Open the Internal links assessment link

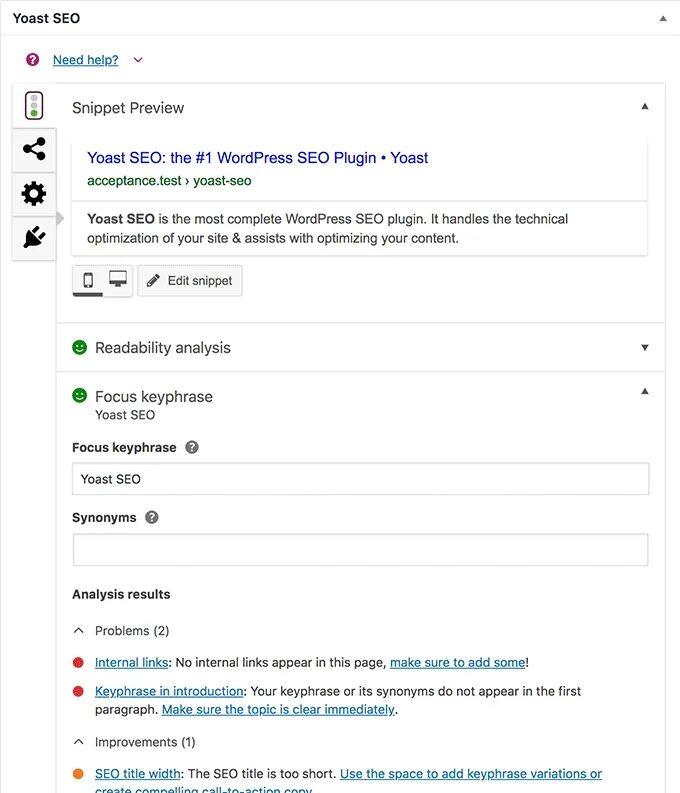tap(131, 662)
